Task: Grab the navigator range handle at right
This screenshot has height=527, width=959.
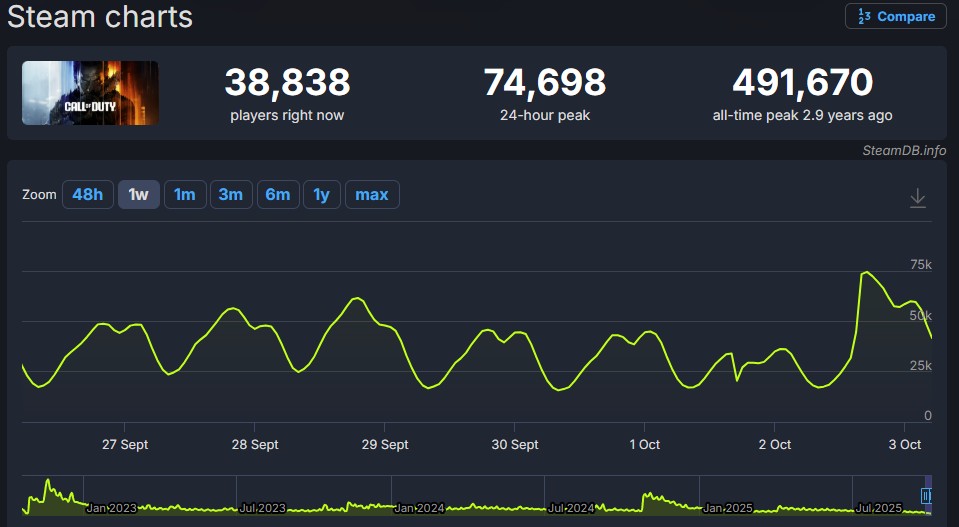Action: click(x=927, y=495)
